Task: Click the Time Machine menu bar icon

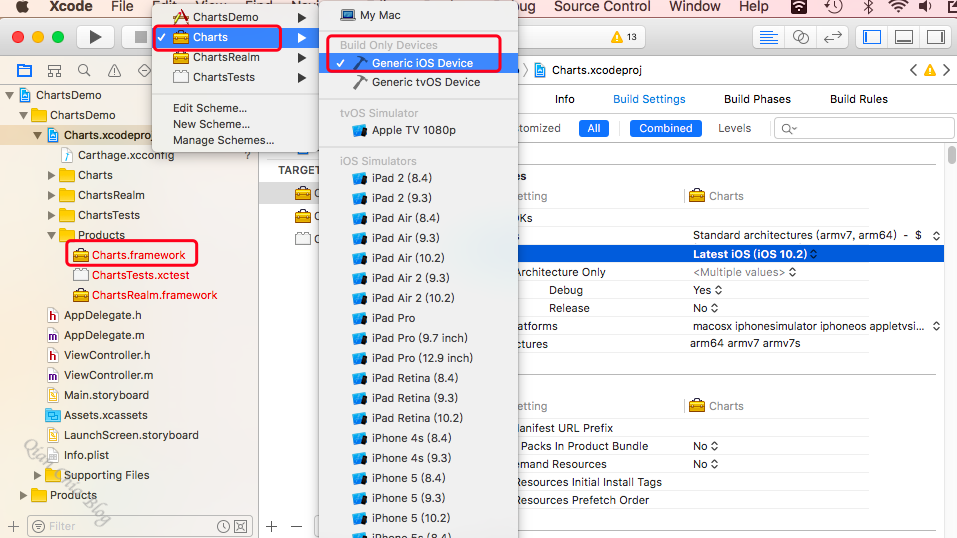Action: [x=833, y=7]
